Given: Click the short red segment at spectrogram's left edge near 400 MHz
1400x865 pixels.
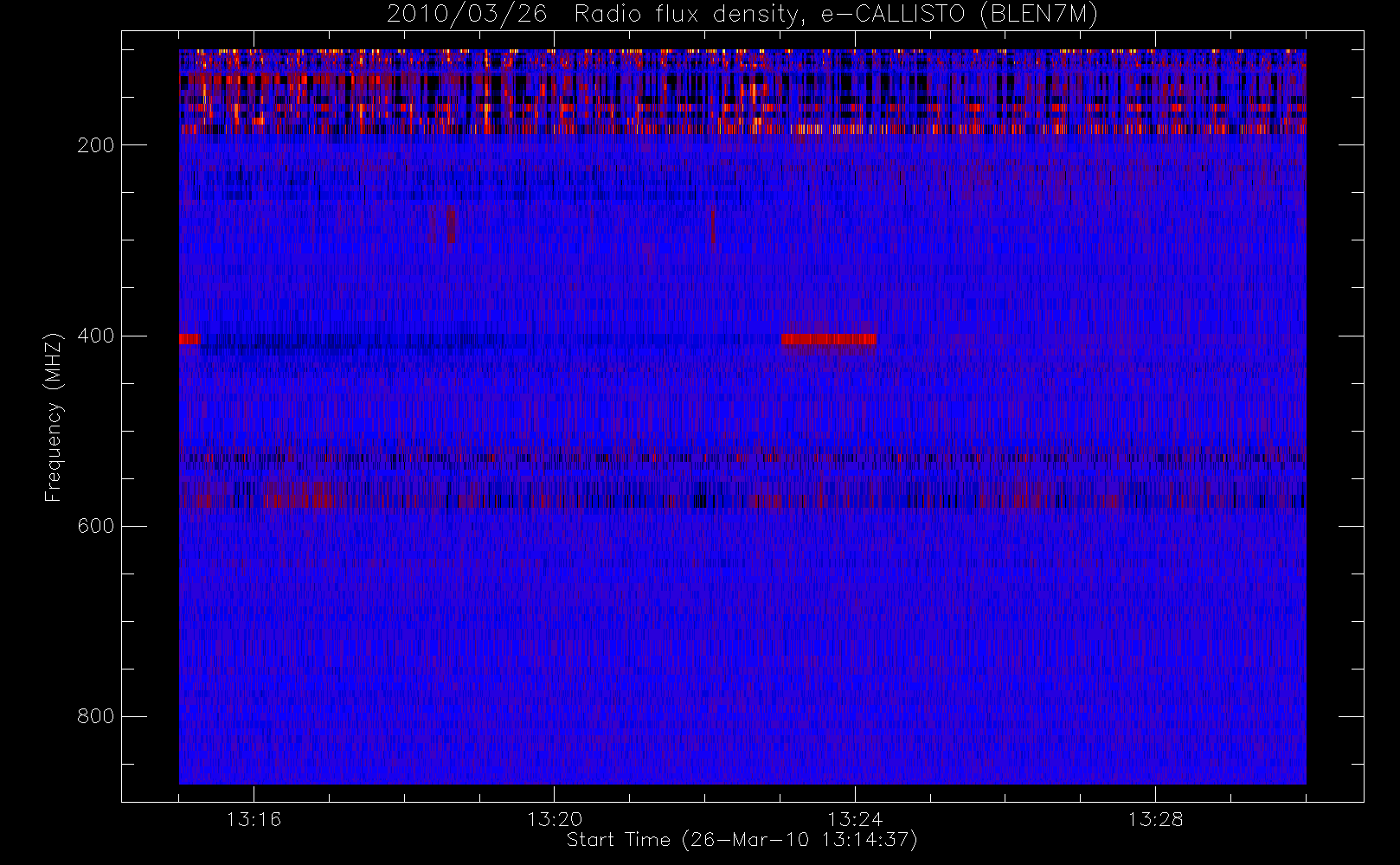Looking at the screenshot, I should pos(189,339).
